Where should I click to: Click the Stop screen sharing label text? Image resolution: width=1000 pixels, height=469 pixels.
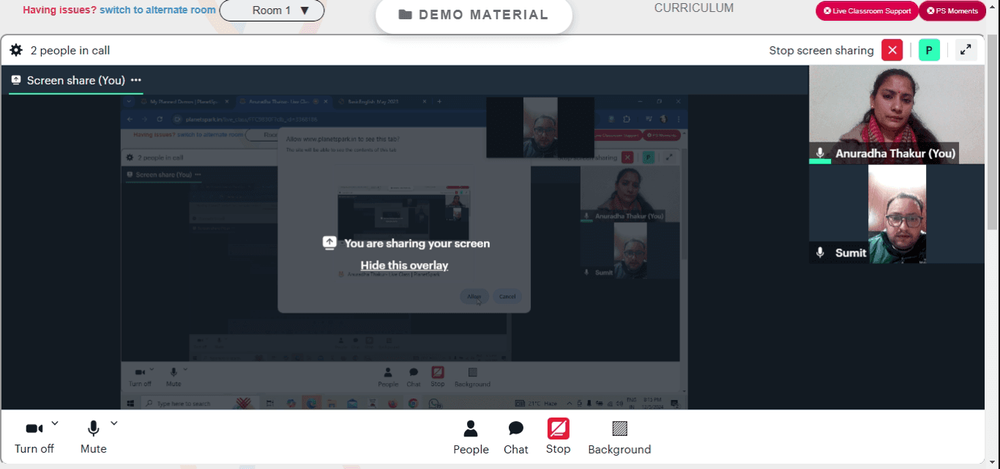(x=821, y=50)
